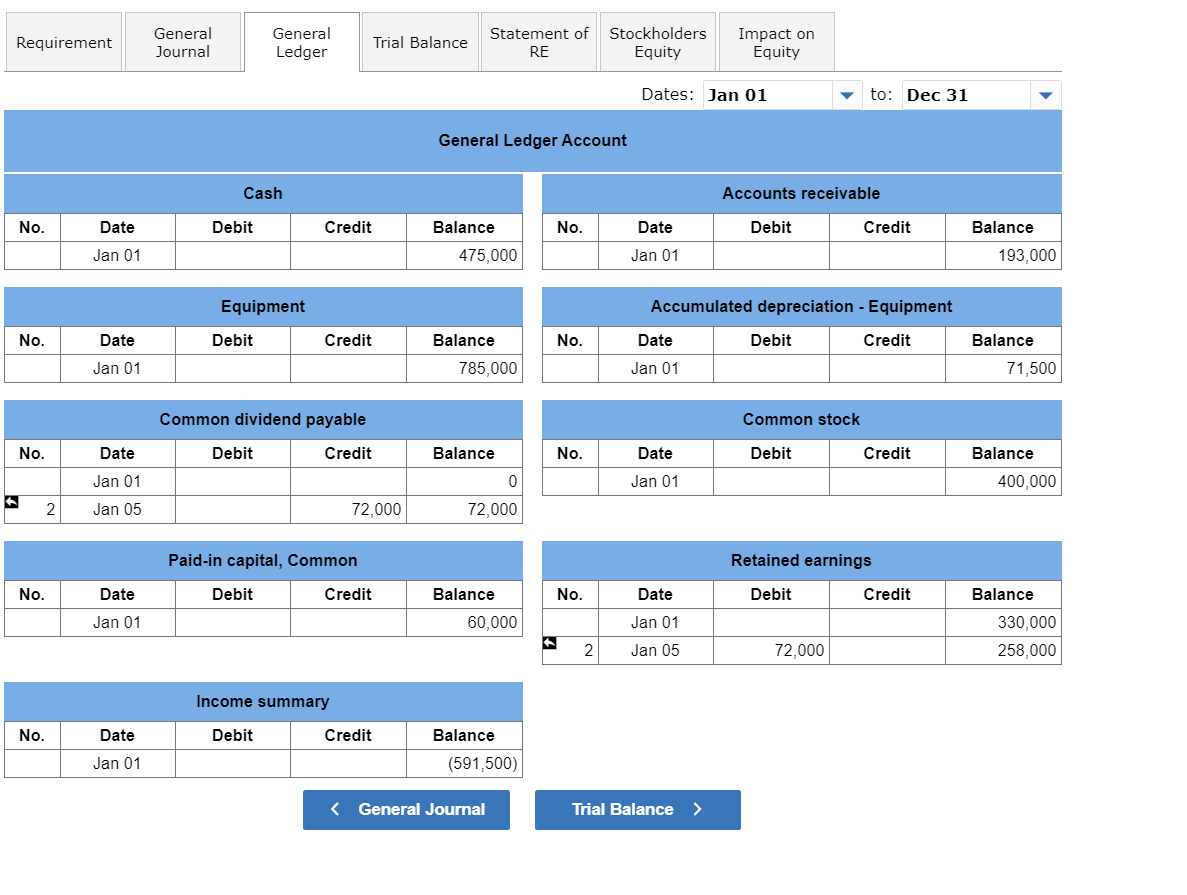This screenshot has height=895, width=1187.
Task: Click the journal reference arrow in Retained earnings
Action: click(x=548, y=641)
